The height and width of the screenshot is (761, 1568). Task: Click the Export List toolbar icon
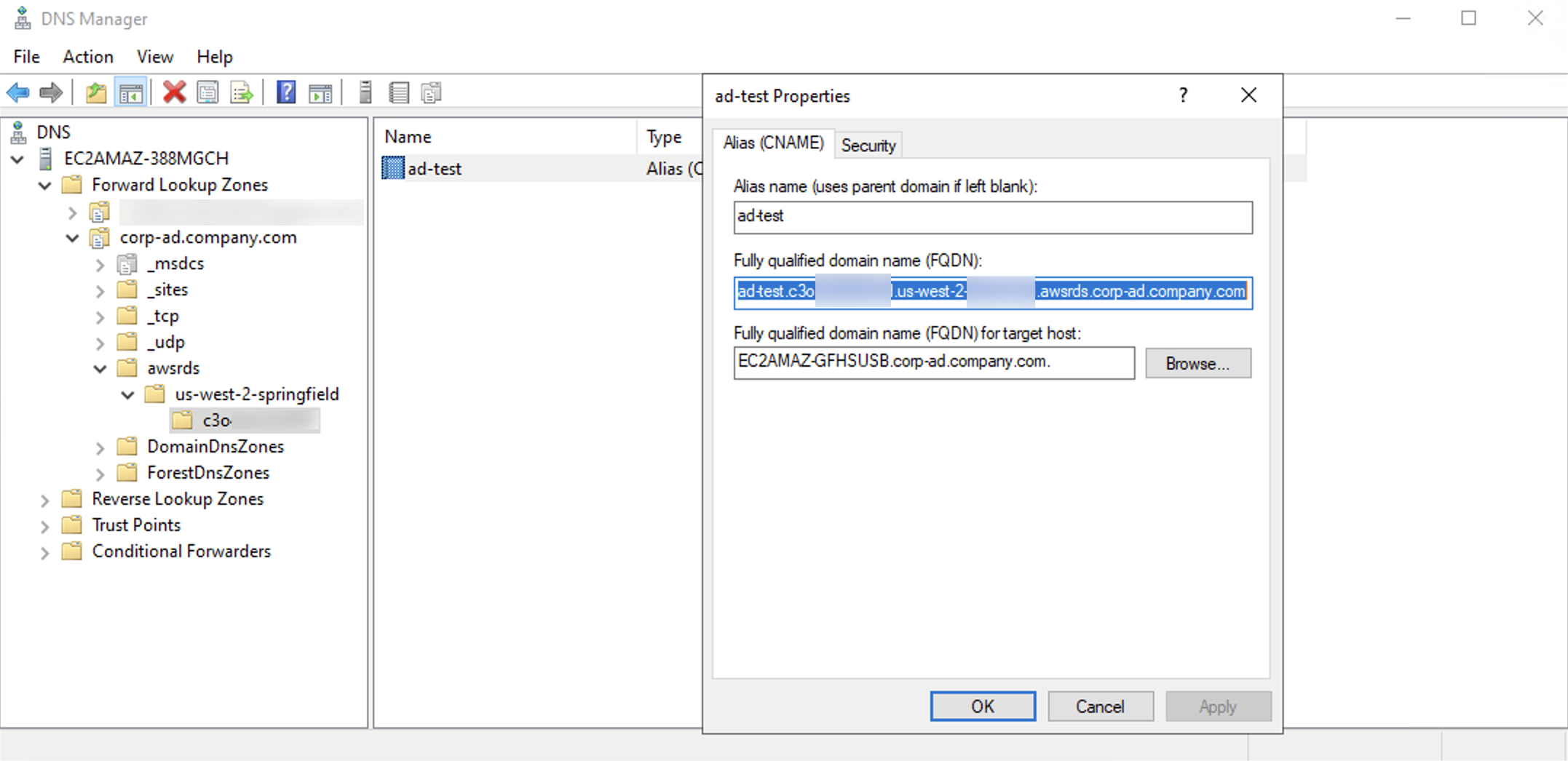click(241, 92)
